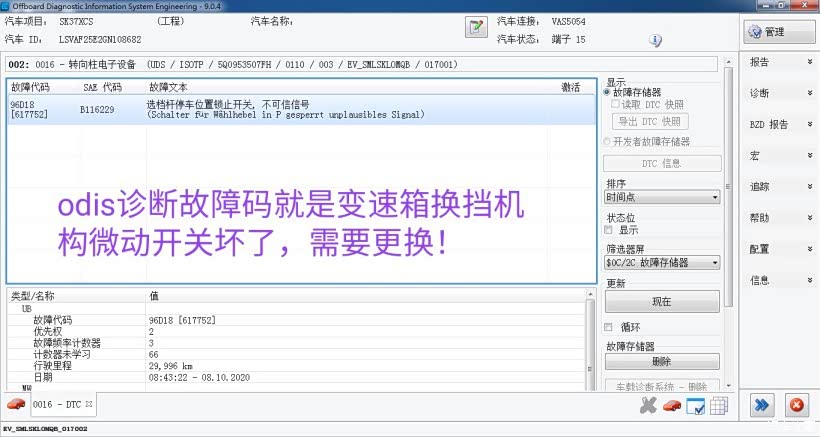The image size is (820, 437).
Task: Click the wrench crossed tools icon in bottom toolbar
Action: click(648, 406)
